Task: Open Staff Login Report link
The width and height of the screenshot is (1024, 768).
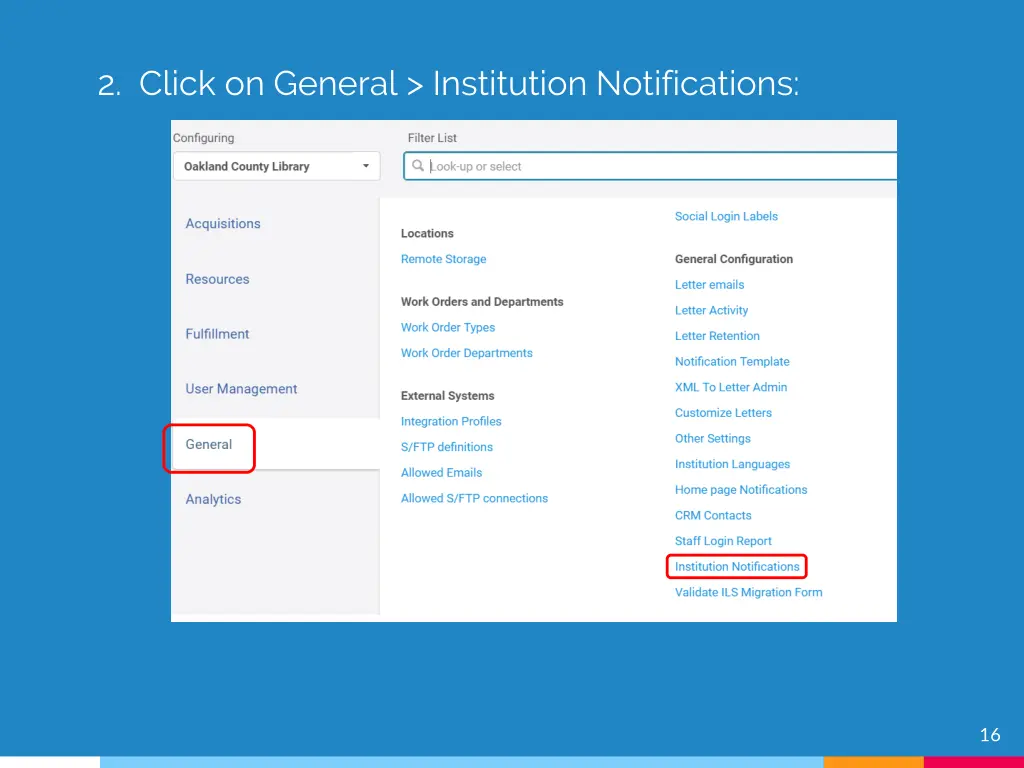Action: pyautogui.click(x=723, y=541)
